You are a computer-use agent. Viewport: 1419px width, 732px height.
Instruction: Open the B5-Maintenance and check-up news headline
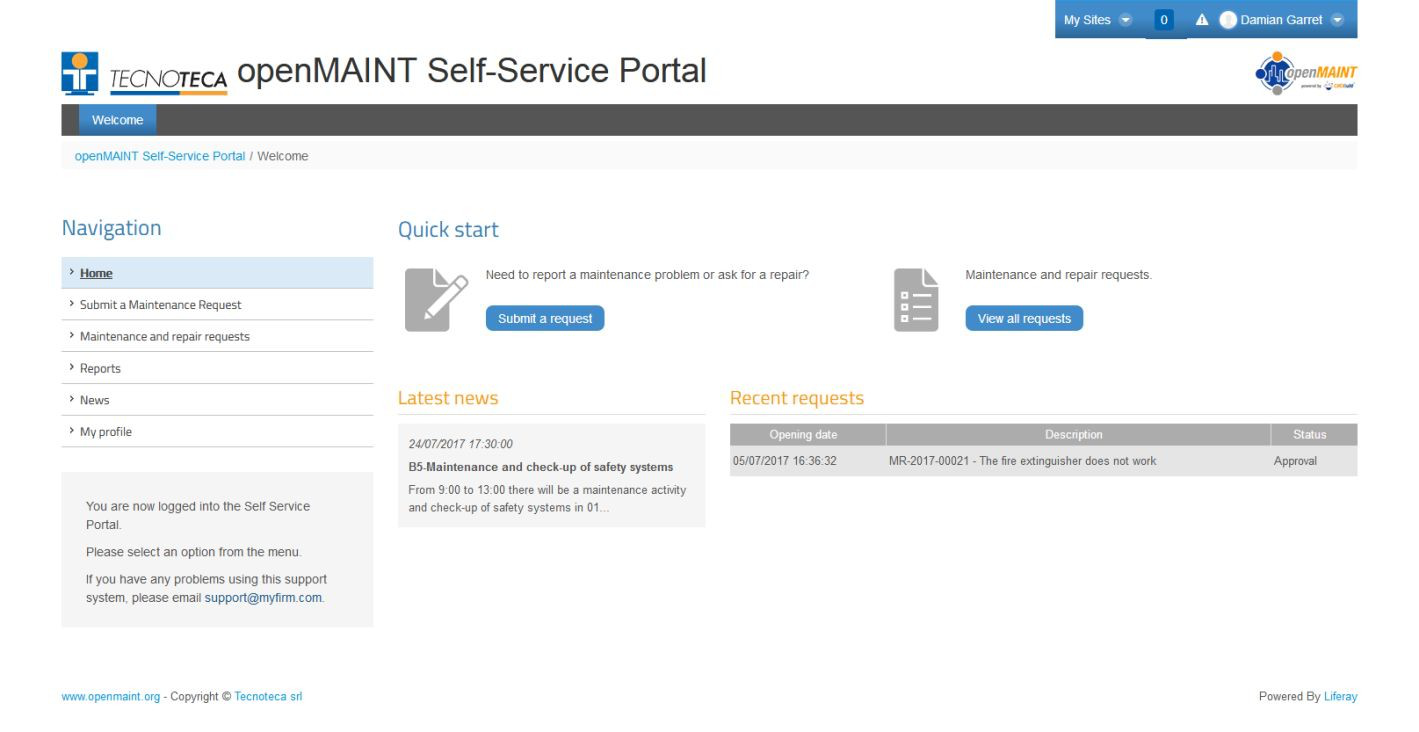click(x=540, y=467)
